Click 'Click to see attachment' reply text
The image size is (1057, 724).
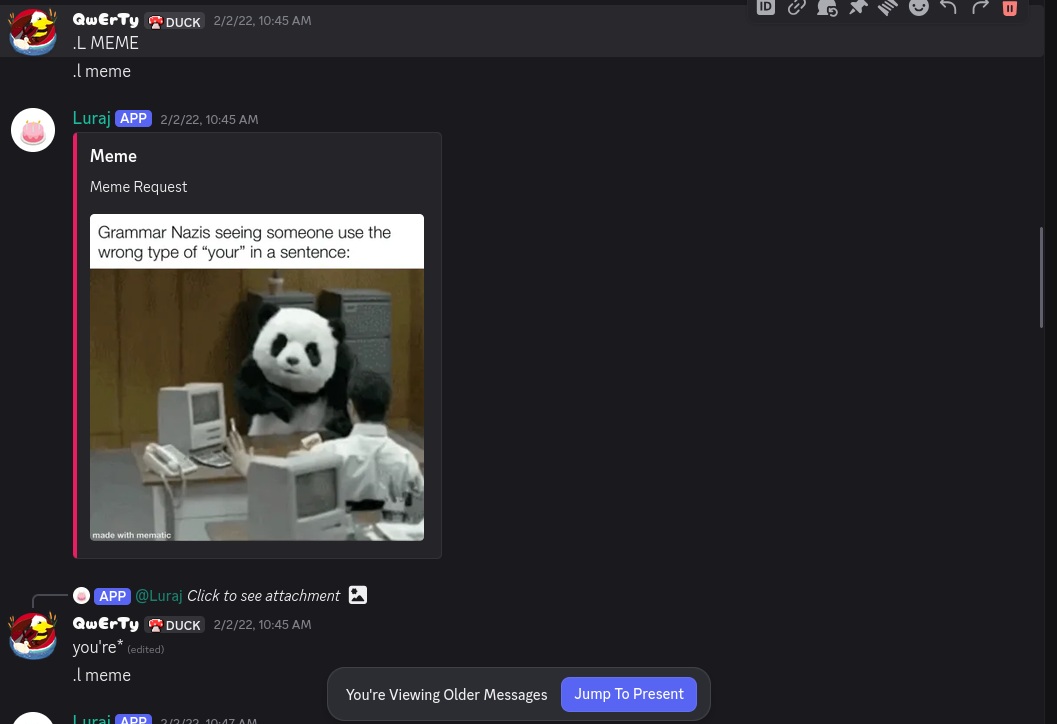(264, 596)
